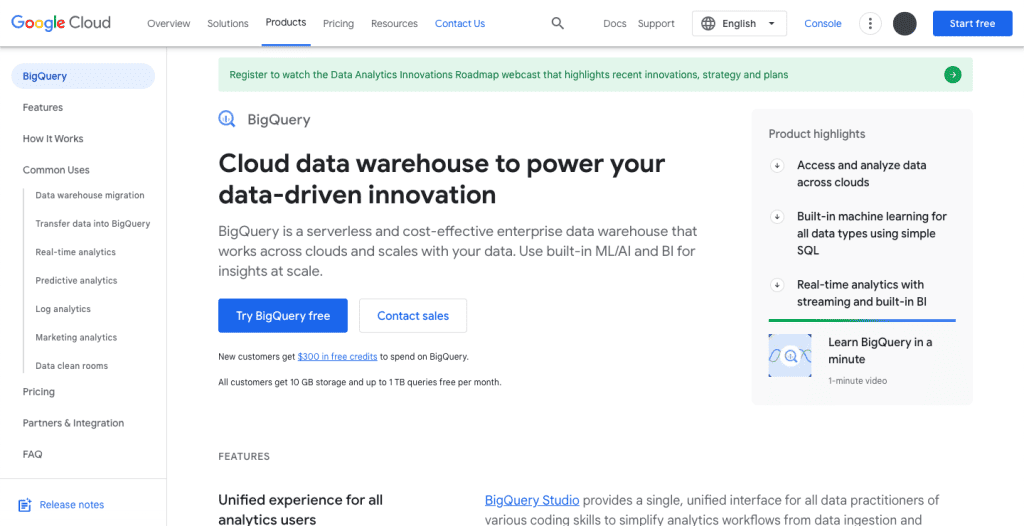
Task: Go to Pricing in the sidebar
Action: pyautogui.click(x=39, y=392)
